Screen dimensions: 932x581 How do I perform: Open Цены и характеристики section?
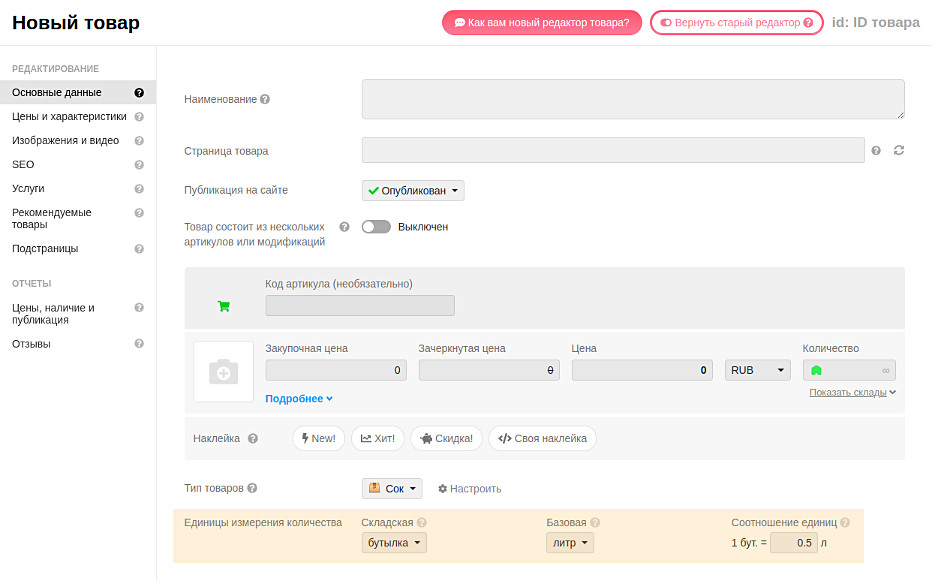69,116
